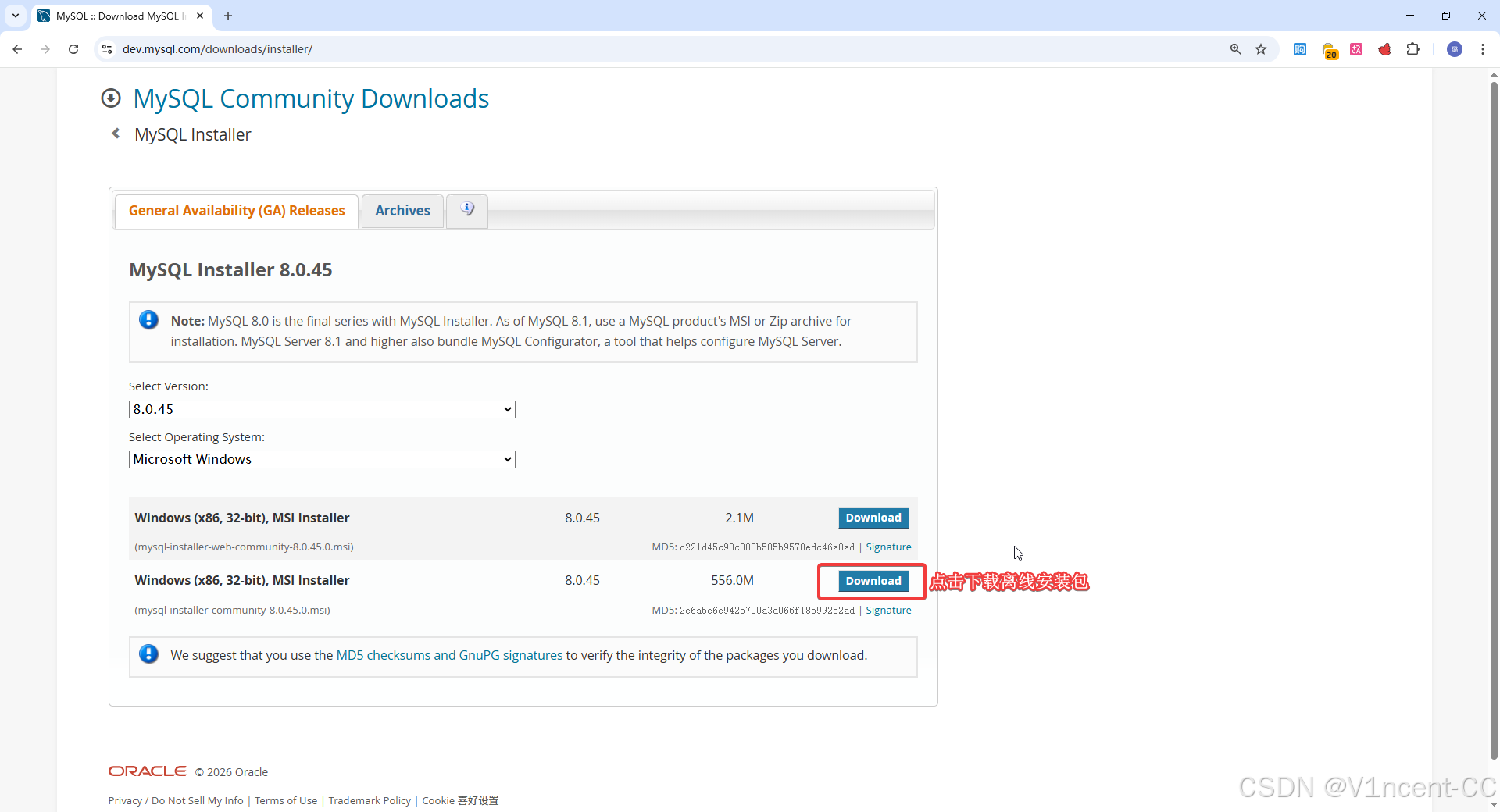The image size is (1500, 812).
Task: Focus the address bar URL dev.mysql.com/downloads/installer/
Action: pos(217,49)
